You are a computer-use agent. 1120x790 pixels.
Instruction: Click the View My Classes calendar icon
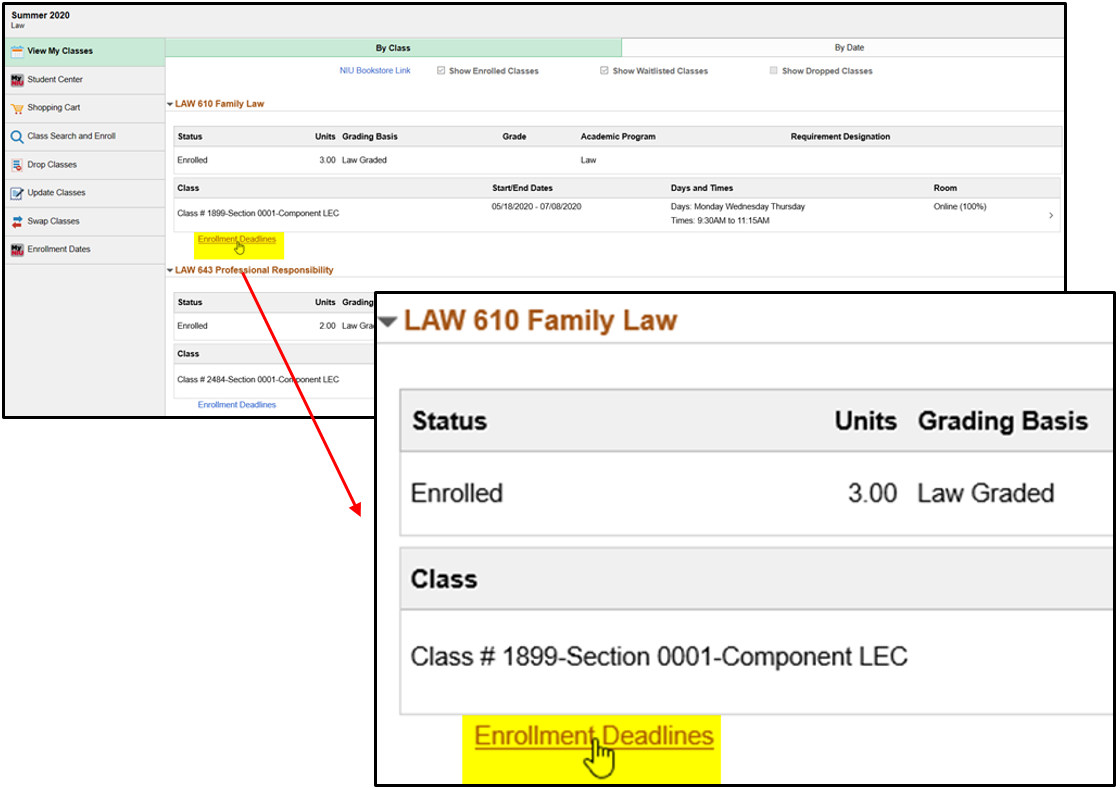17,51
